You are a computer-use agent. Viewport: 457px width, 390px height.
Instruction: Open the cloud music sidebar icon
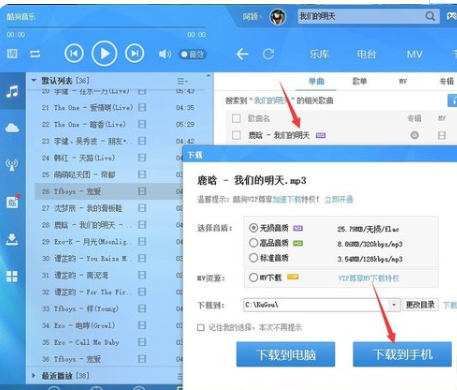(12, 128)
